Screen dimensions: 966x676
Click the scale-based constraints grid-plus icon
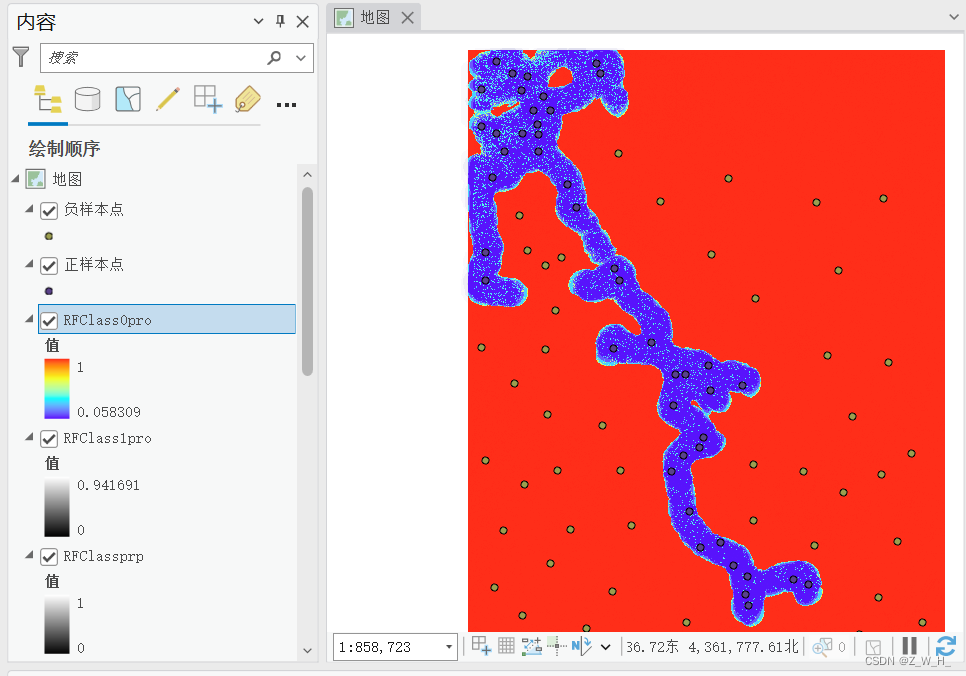coord(481,646)
